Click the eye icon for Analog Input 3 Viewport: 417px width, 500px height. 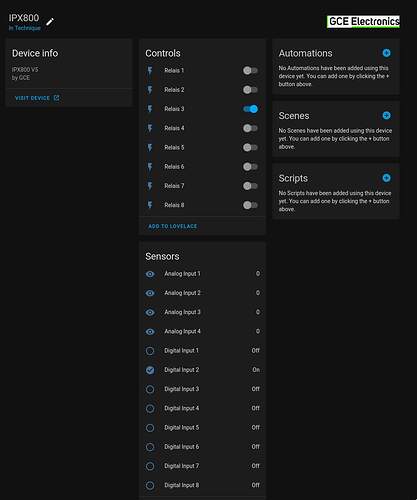150,312
